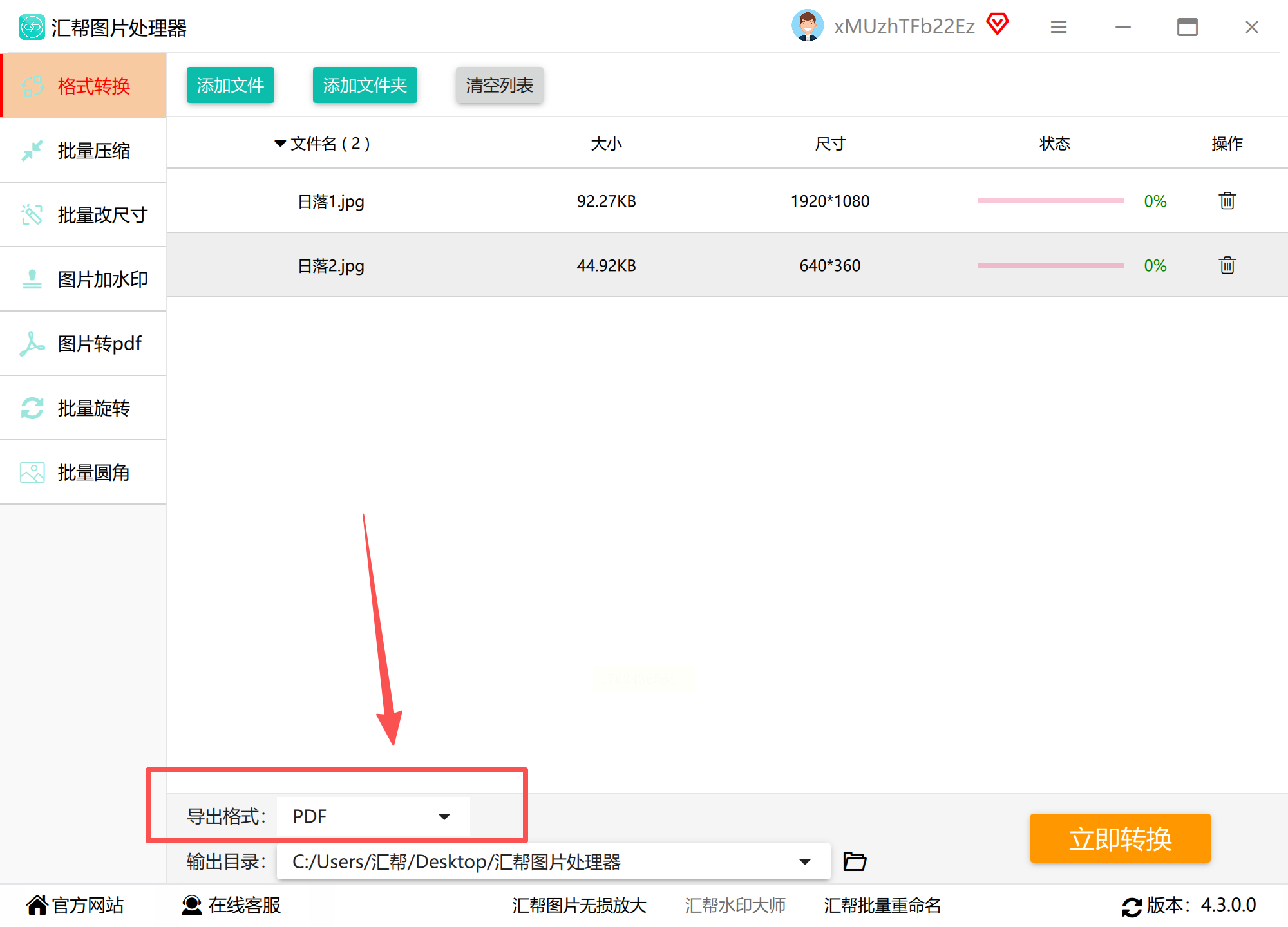Click the red VIP diamond icon
The width and height of the screenshot is (1288, 927).
pos(997,25)
